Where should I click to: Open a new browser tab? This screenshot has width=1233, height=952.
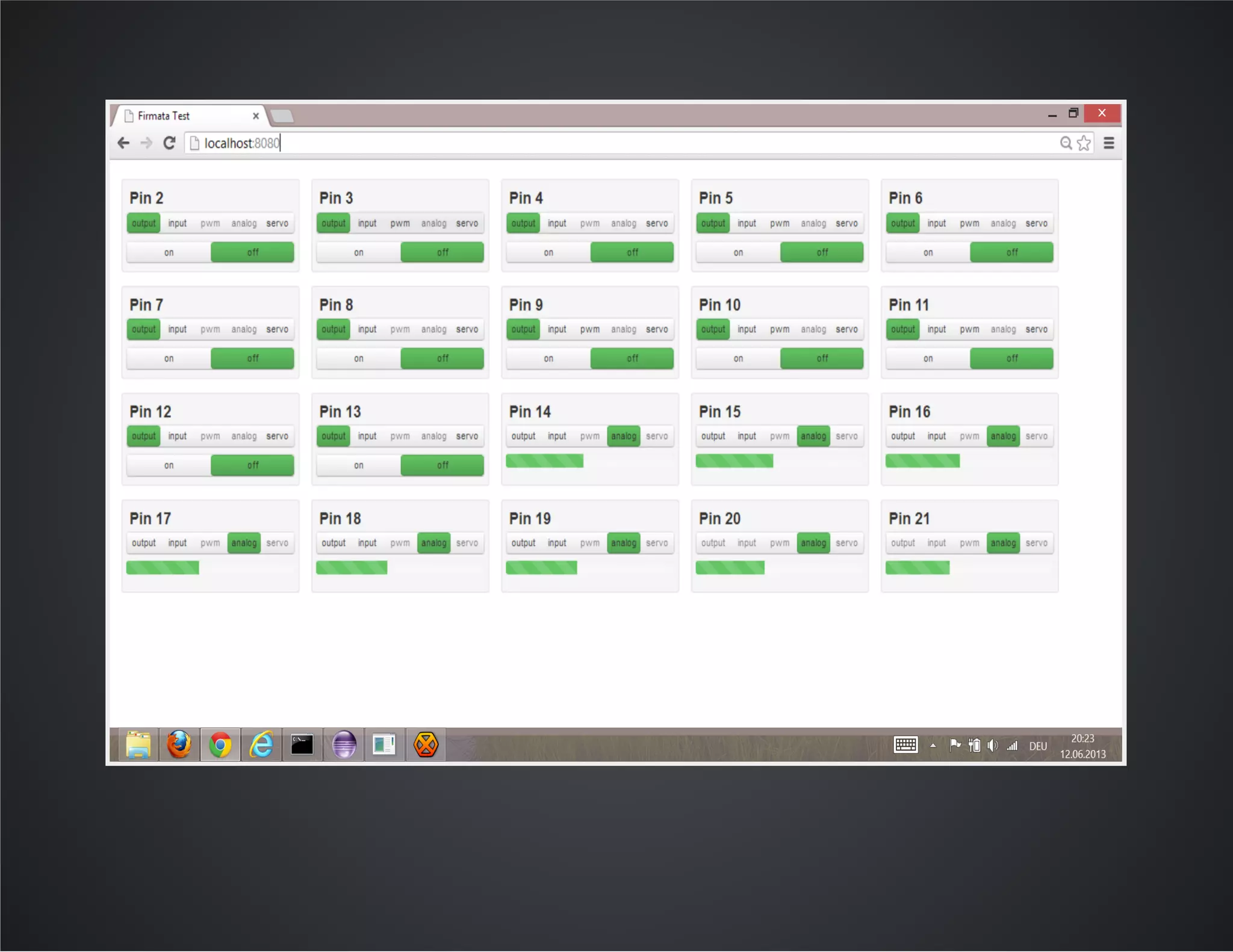[x=282, y=116]
